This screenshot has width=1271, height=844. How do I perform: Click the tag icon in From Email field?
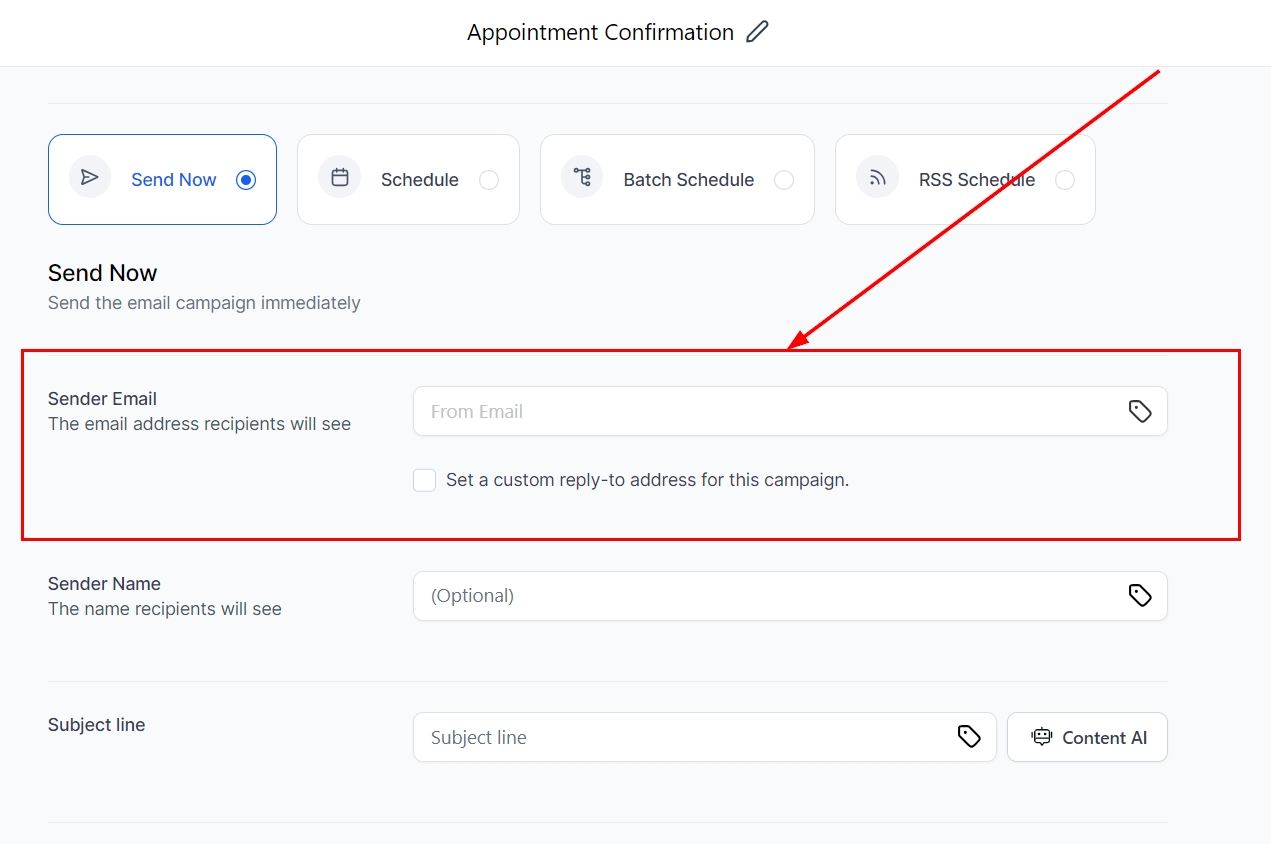point(1140,411)
